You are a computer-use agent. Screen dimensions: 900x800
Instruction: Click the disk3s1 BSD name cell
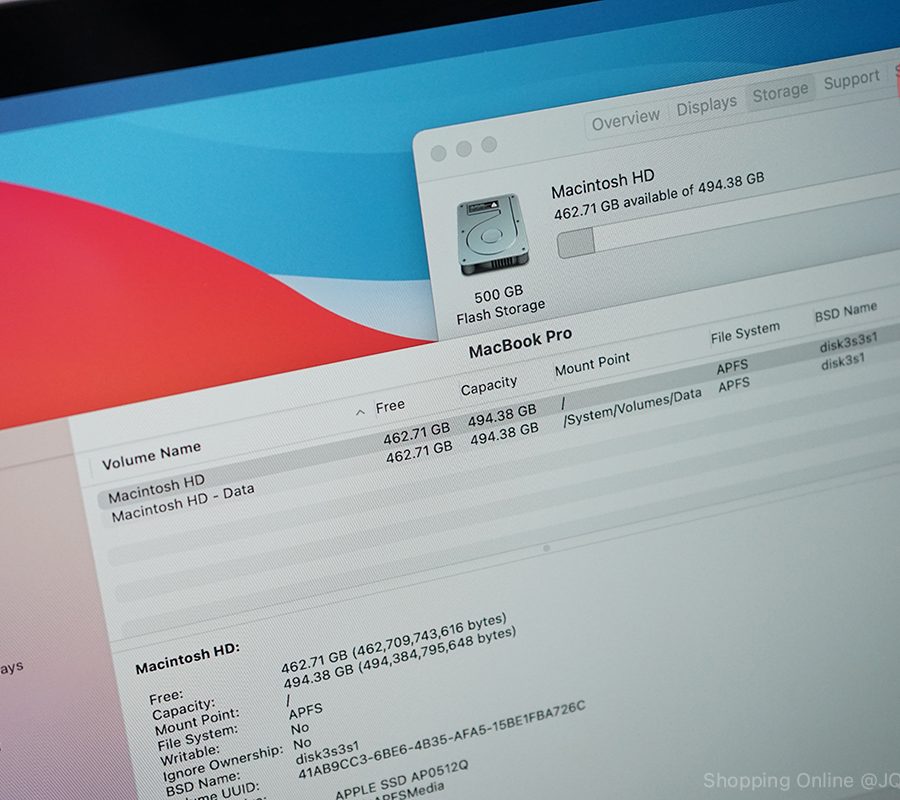(x=843, y=362)
